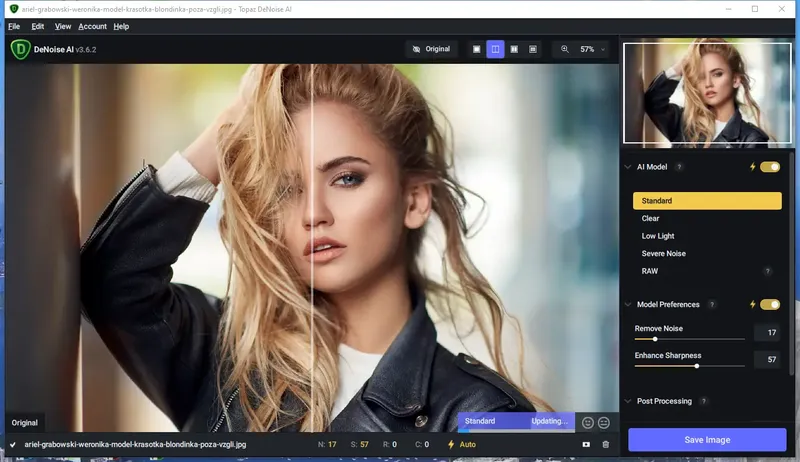The height and width of the screenshot is (462, 800).
Task: Select the side-by-side view icon
Action: [514, 49]
